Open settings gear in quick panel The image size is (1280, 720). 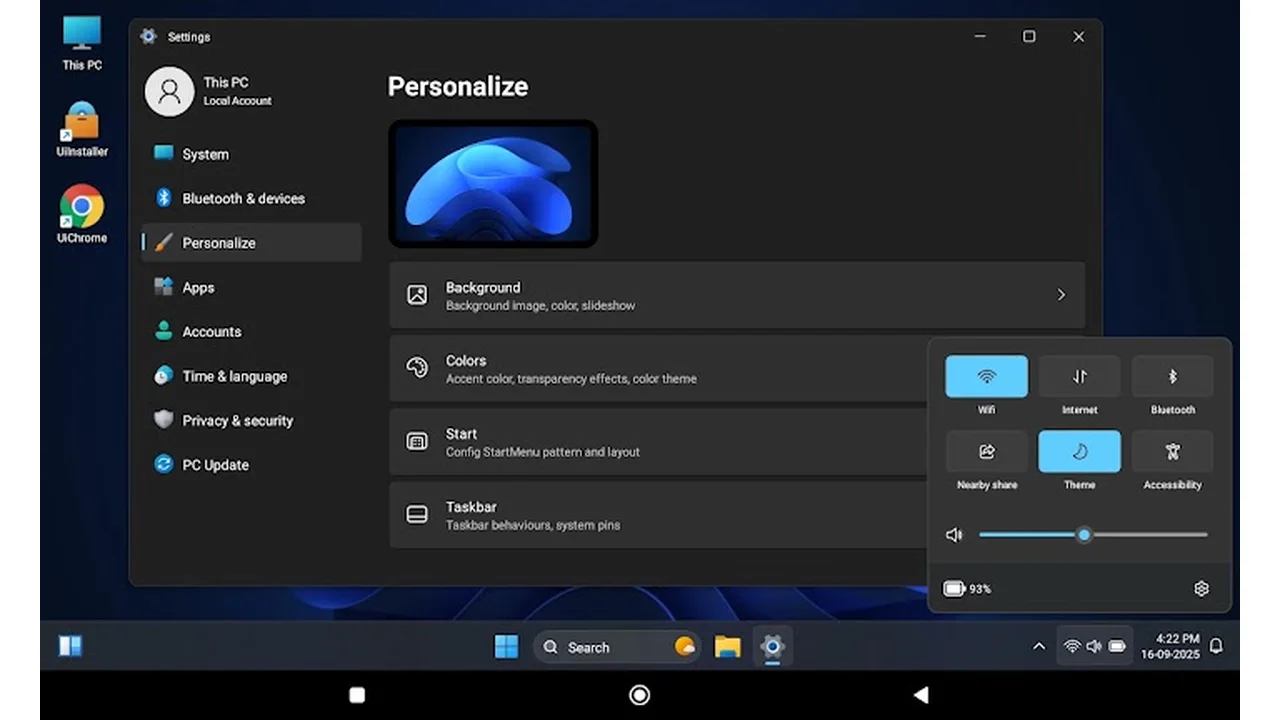coord(1202,589)
